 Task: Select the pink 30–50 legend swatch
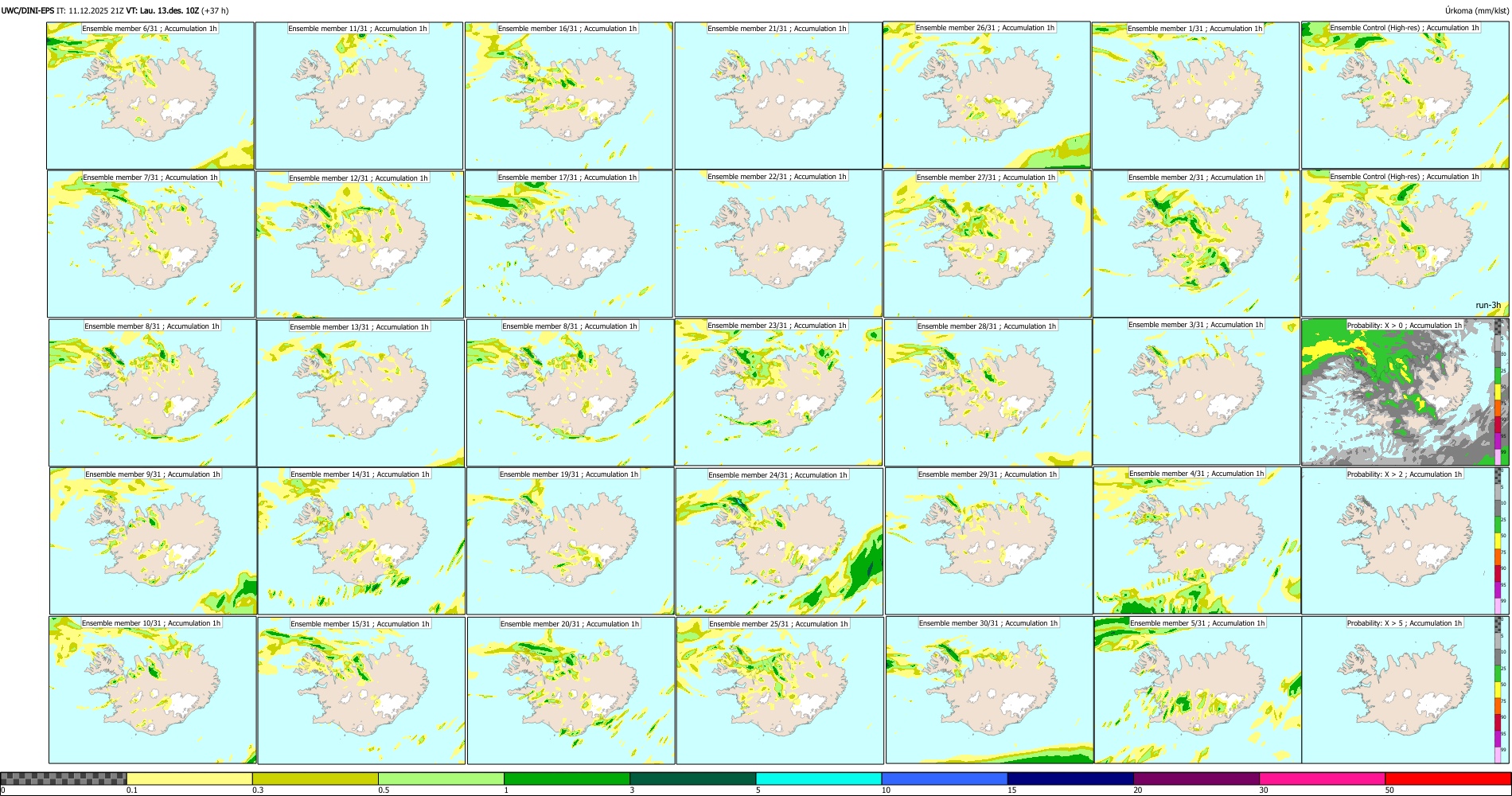[1322, 778]
